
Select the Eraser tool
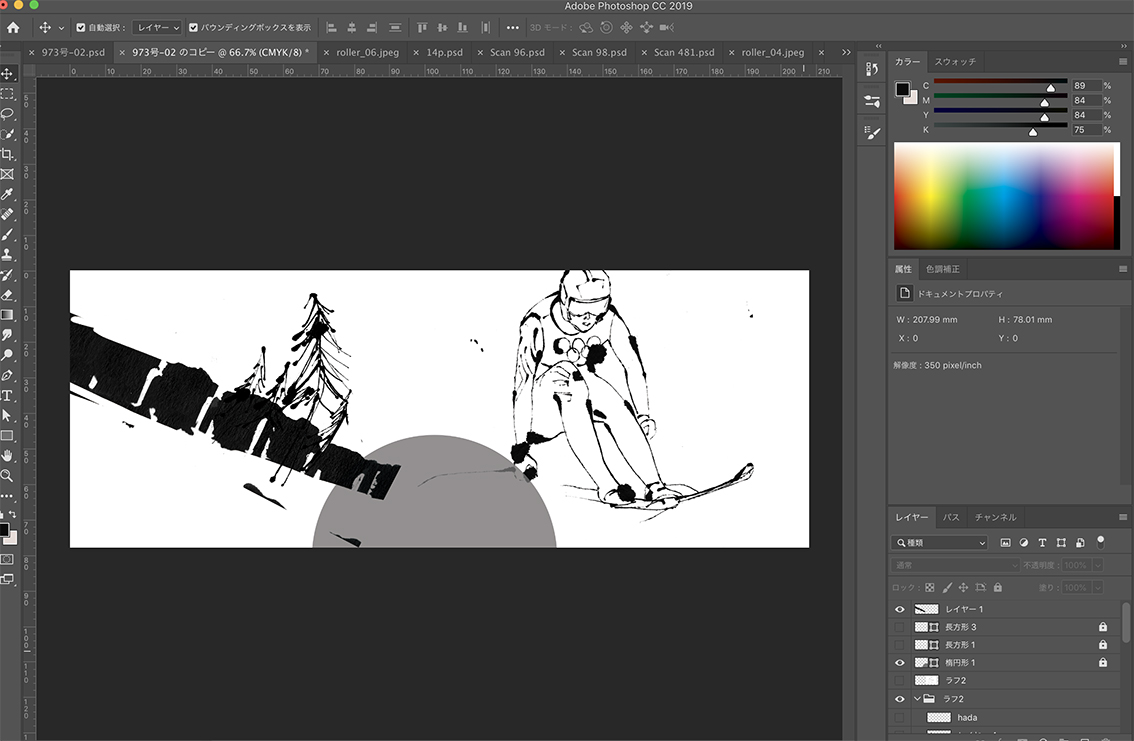point(7,295)
